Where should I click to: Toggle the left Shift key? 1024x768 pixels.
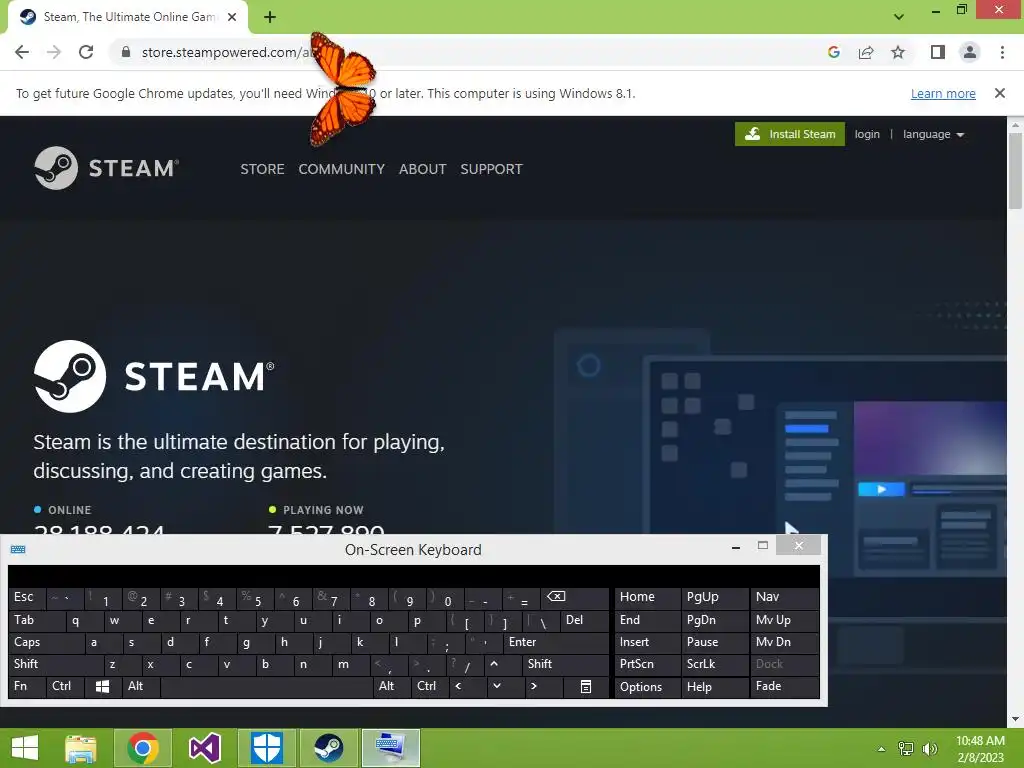pyautogui.click(x=56, y=665)
